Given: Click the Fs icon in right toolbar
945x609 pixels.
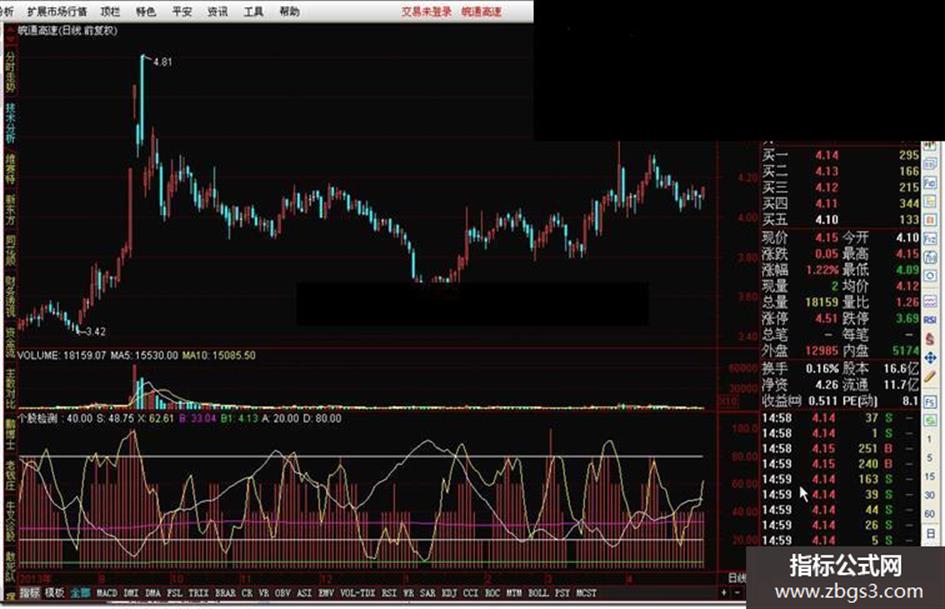Looking at the screenshot, I should pyautogui.click(x=930, y=402).
